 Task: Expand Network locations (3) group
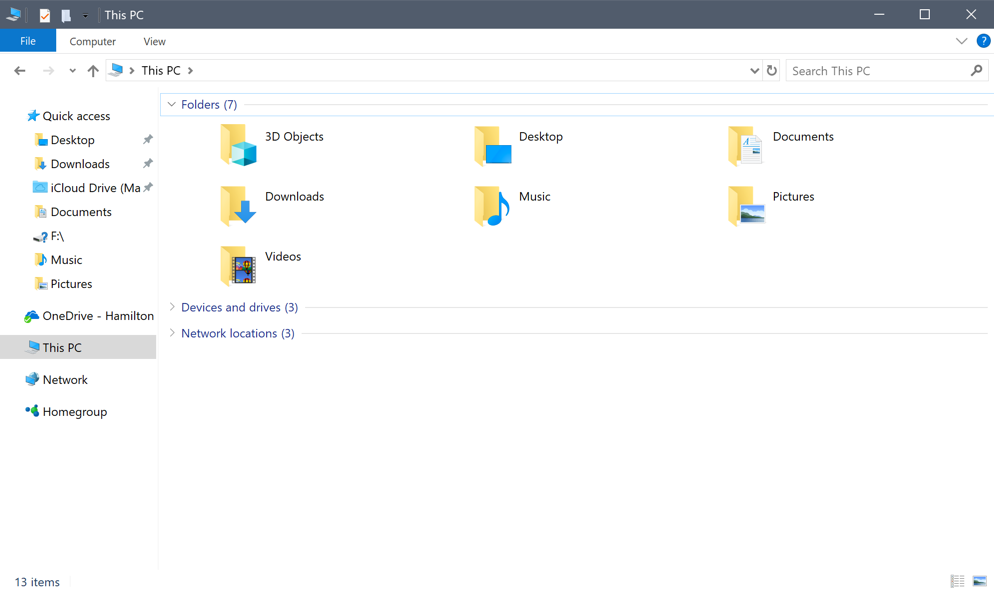point(172,333)
